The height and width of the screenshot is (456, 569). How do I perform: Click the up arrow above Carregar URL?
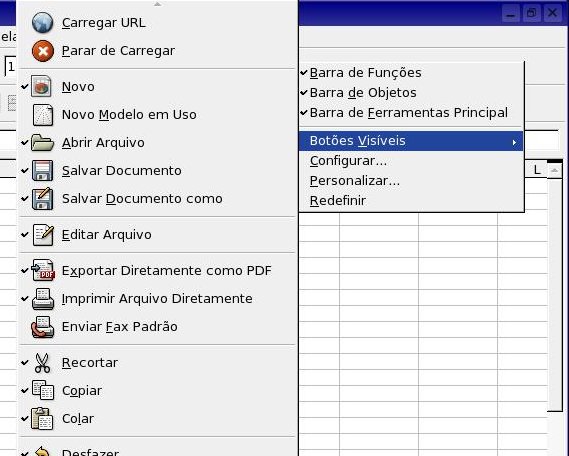coord(157,4)
